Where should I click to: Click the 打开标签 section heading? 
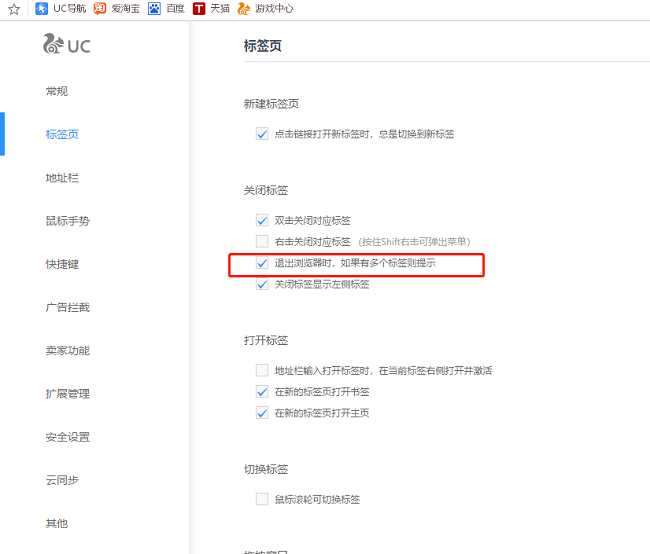coord(266,340)
